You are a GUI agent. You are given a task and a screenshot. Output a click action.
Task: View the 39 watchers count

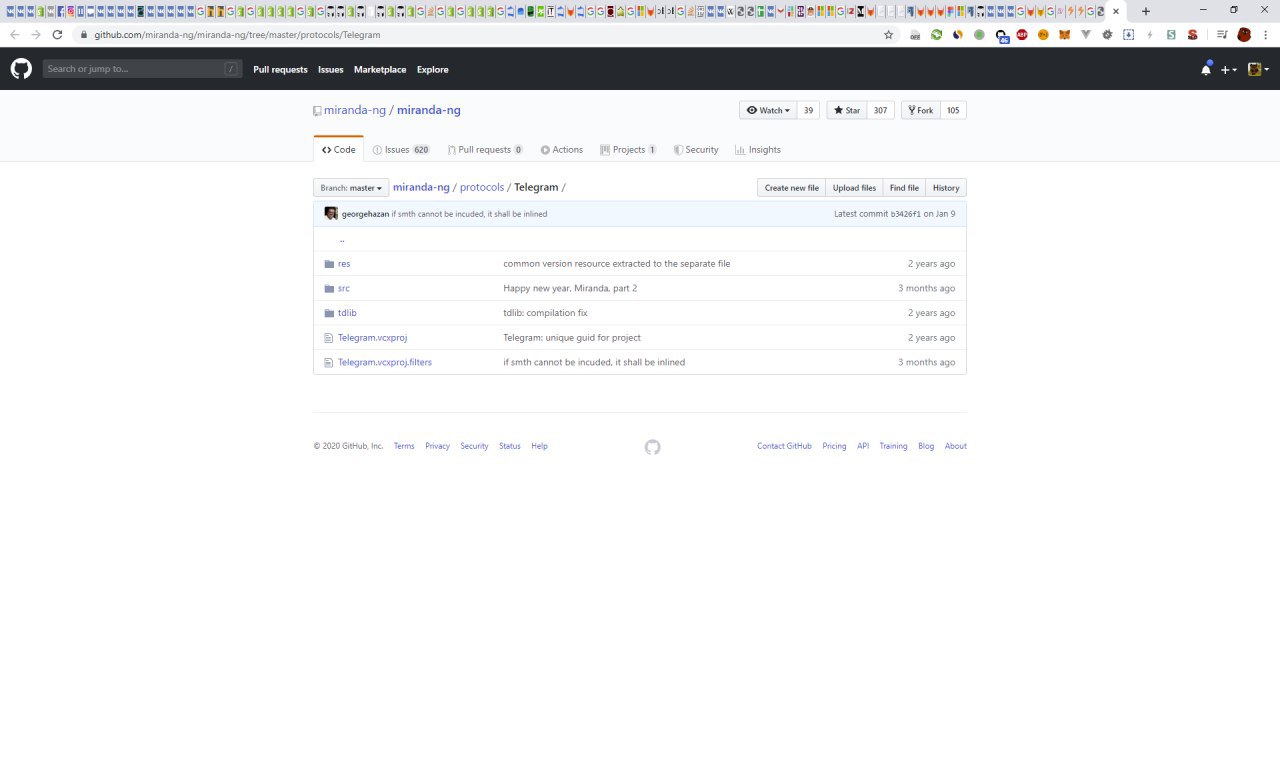[808, 110]
